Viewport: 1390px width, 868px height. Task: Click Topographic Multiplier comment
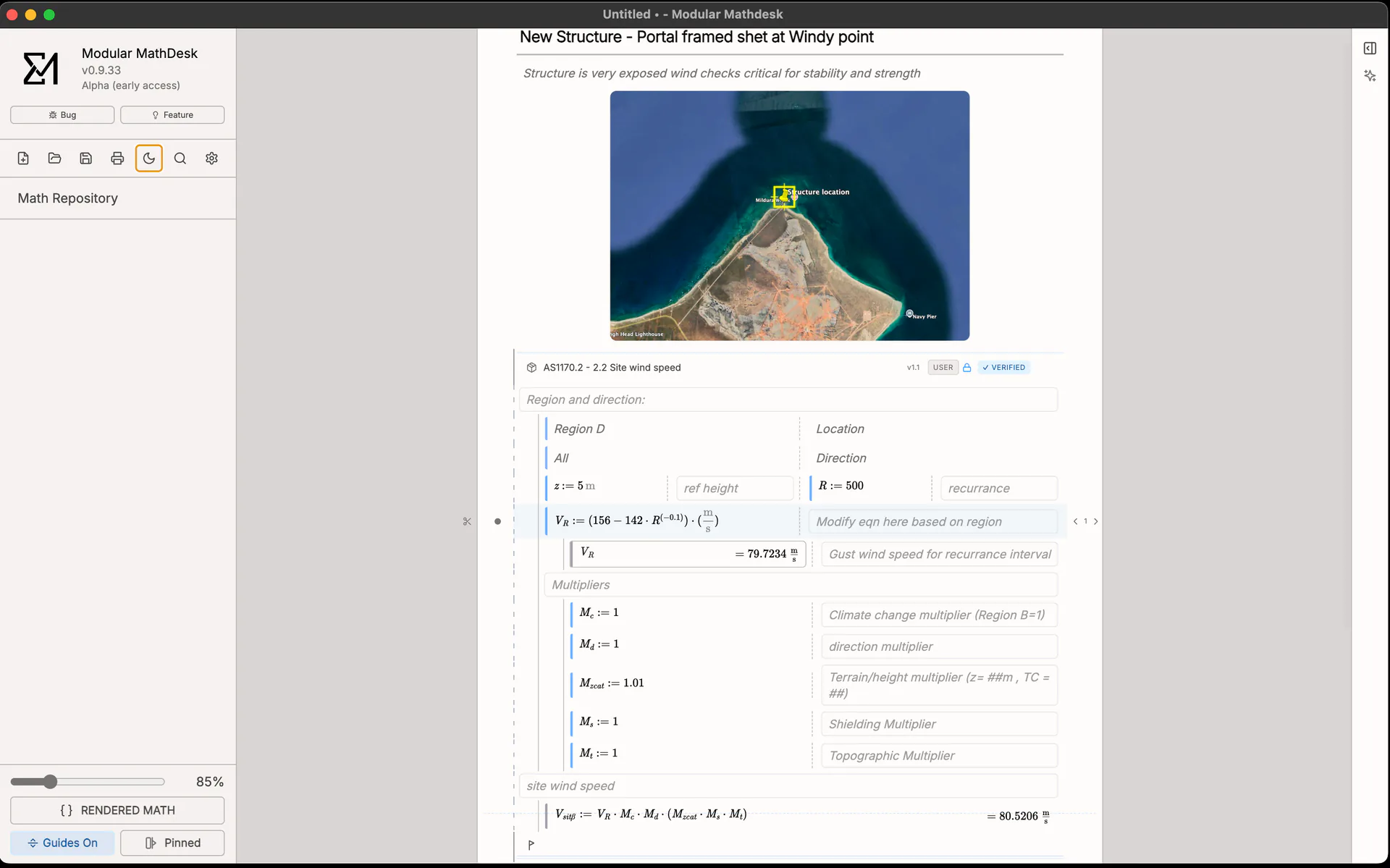940,757
